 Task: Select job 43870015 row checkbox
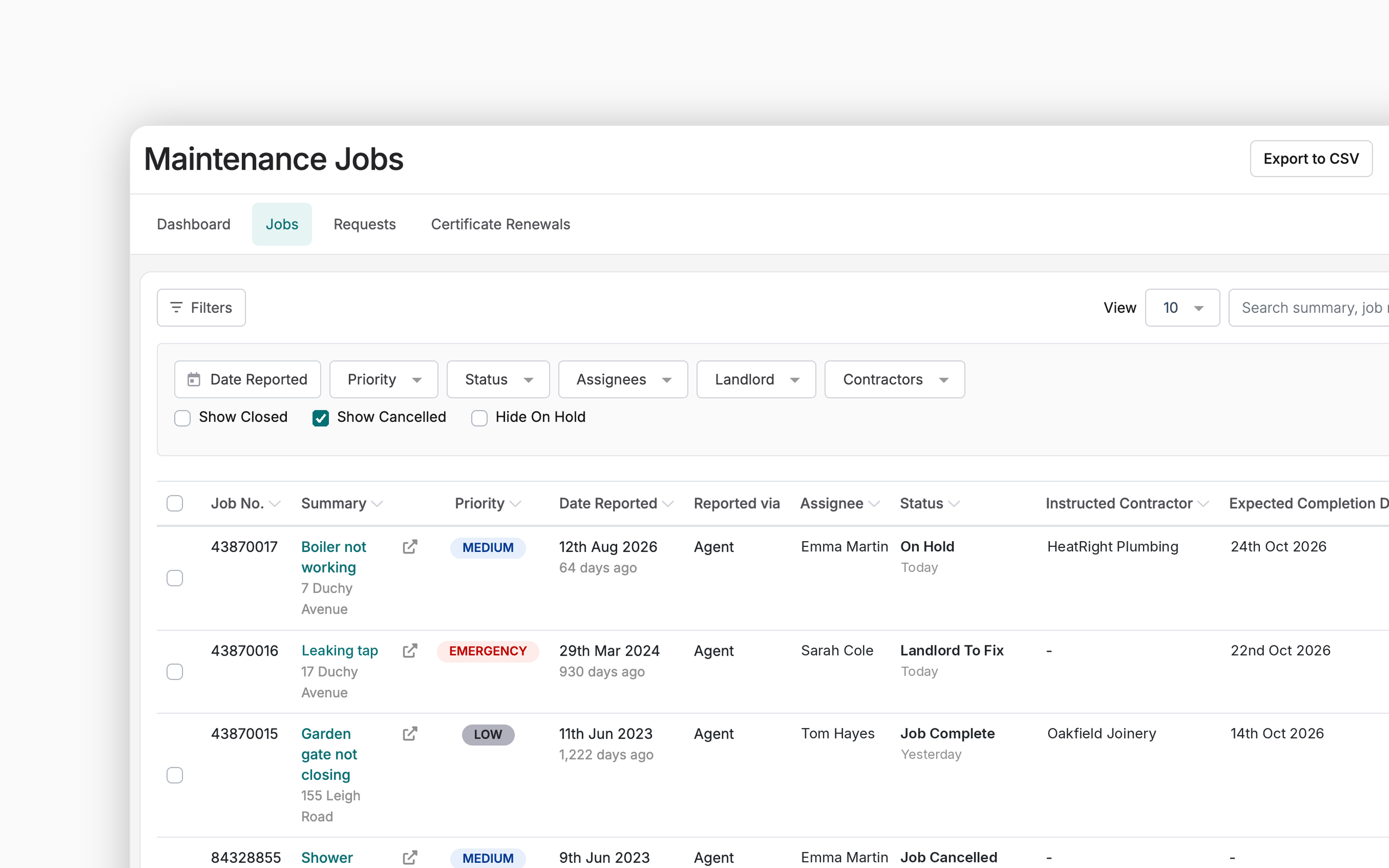[x=174, y=775]
